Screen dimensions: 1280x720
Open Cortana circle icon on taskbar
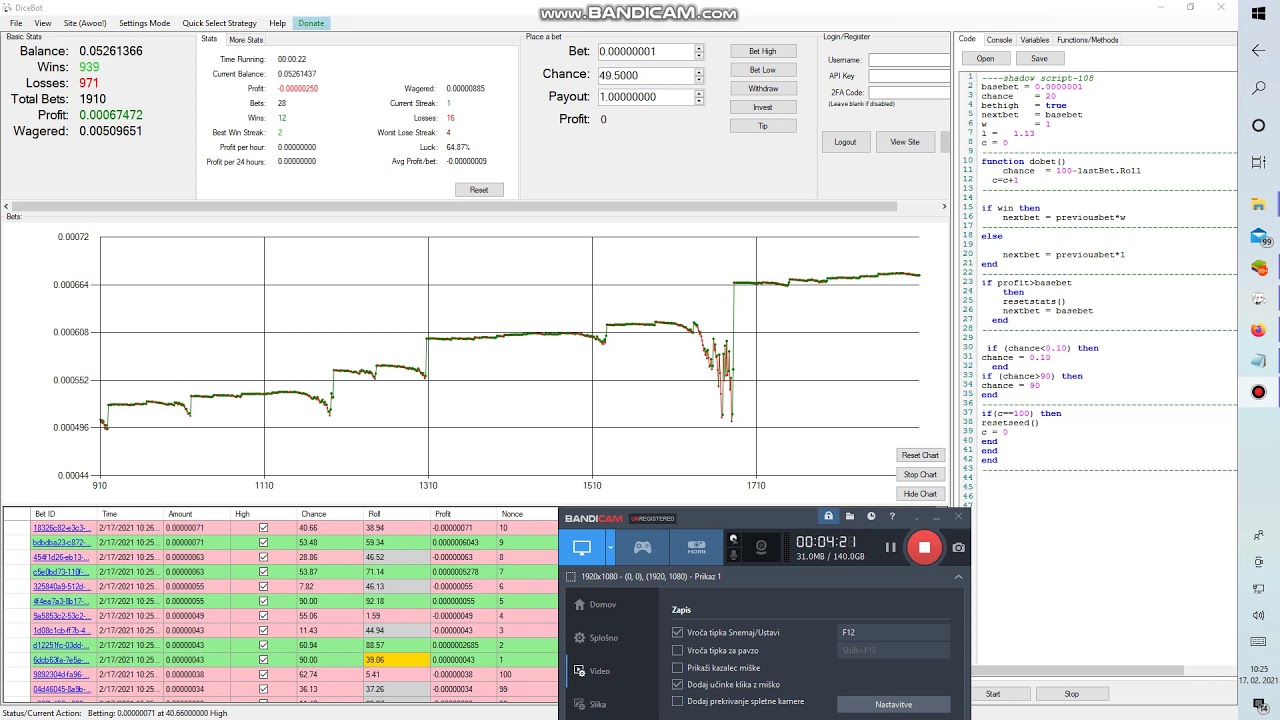[1258, 125]
